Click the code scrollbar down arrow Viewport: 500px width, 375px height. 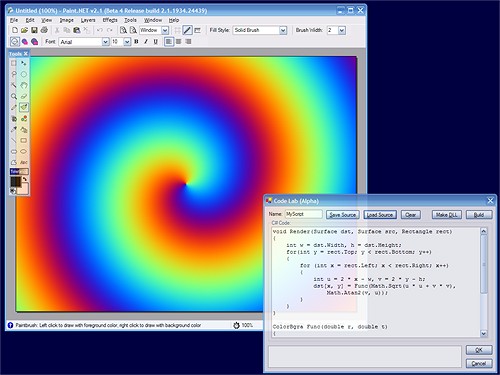click(x=484, y=333)
